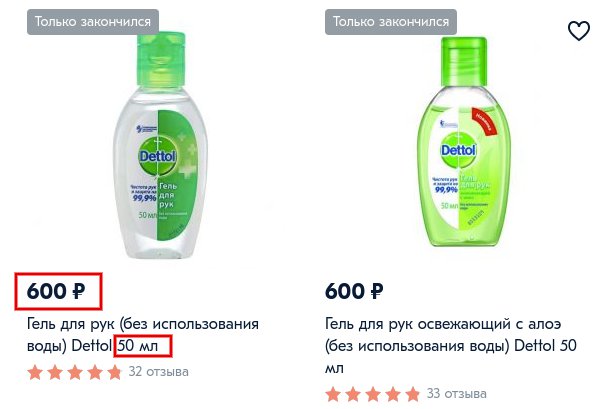Click the first product's star rating
The width and height of the screenshot is (598, 409).
pyautogui.click(x=74, y=372)
